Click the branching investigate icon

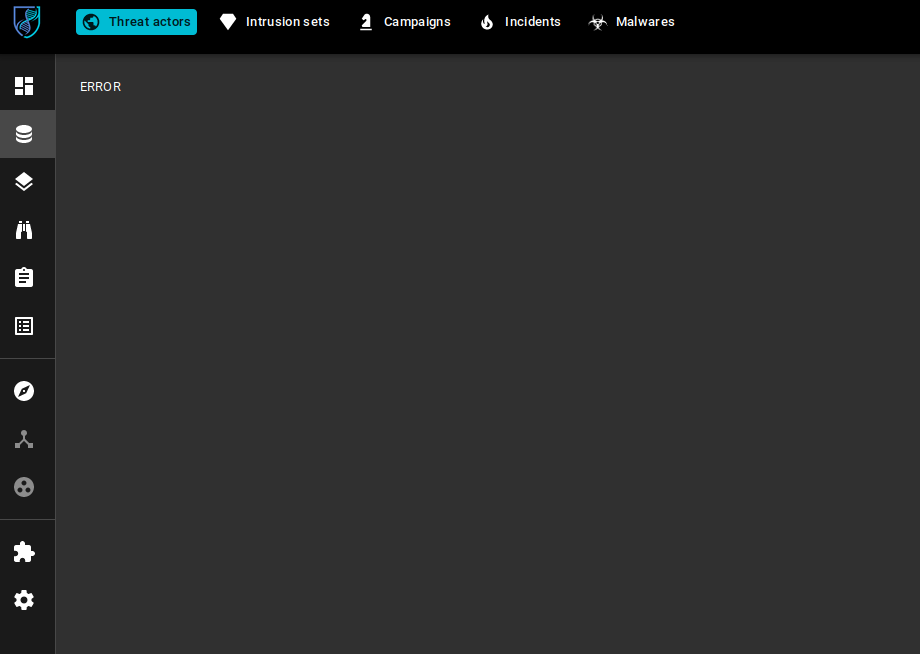[x=24, y=439]
